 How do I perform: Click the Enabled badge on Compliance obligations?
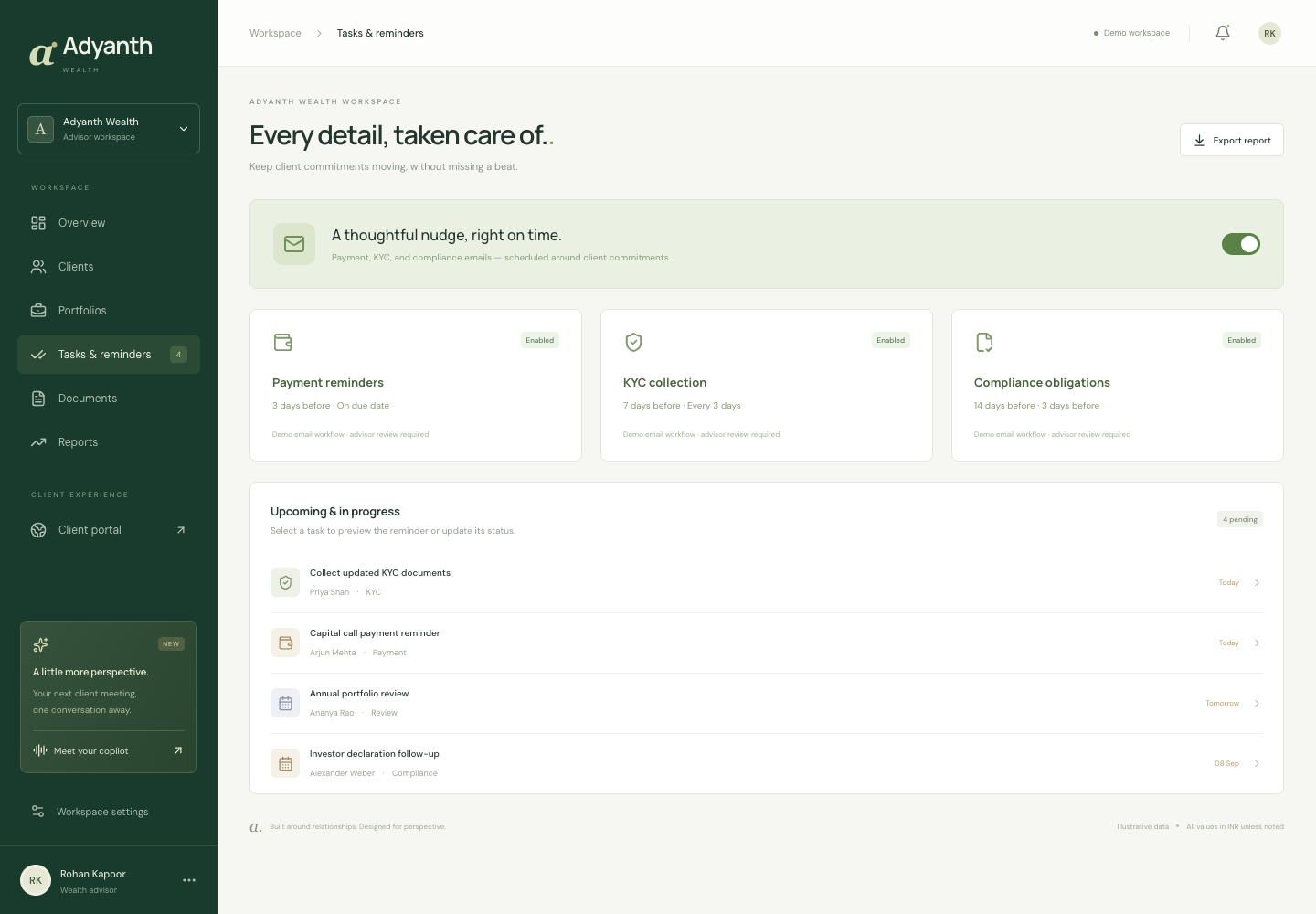[x=1242, y=340]
